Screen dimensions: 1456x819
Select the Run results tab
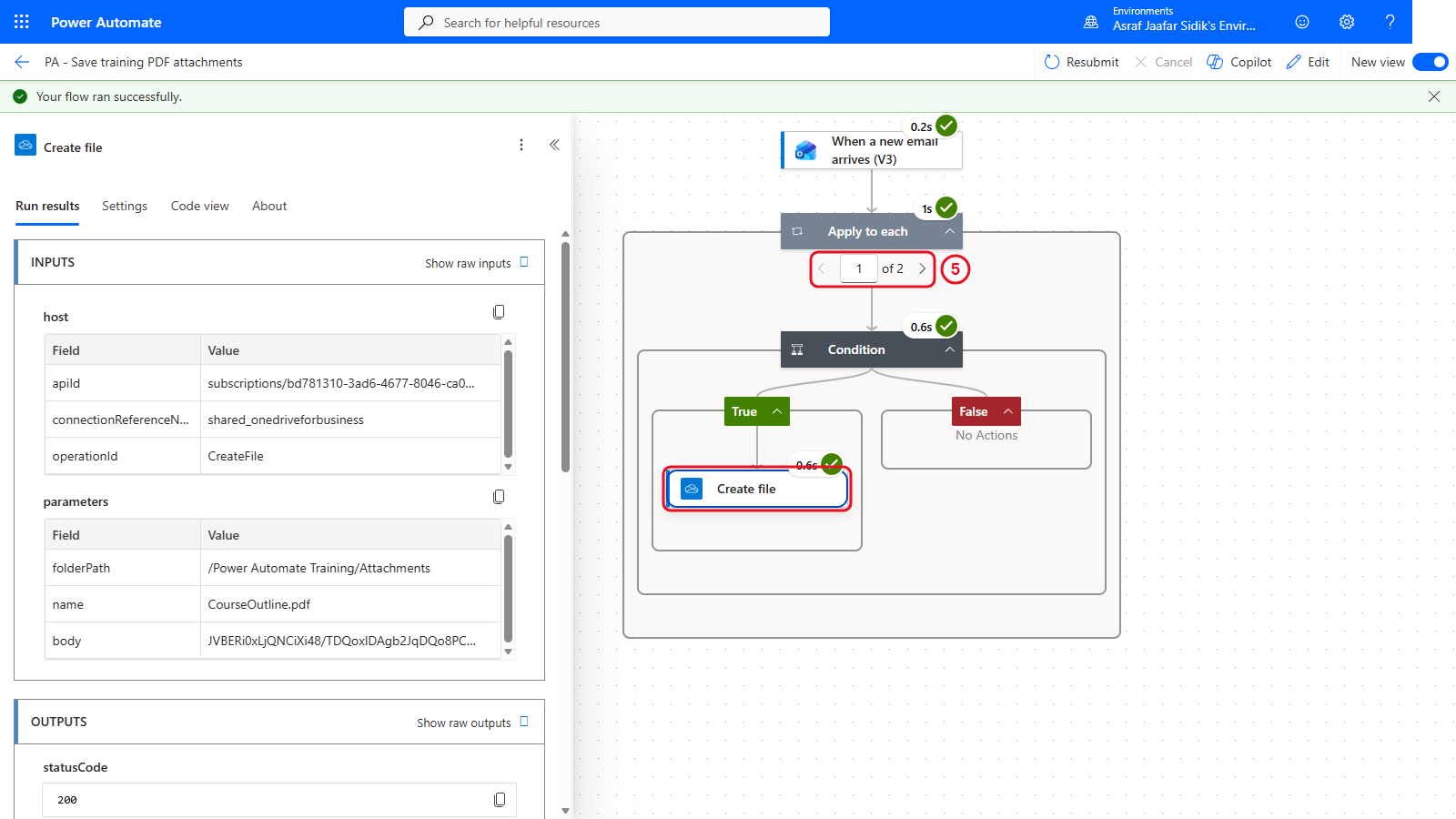pyautogui.click(x=47, y=206)
